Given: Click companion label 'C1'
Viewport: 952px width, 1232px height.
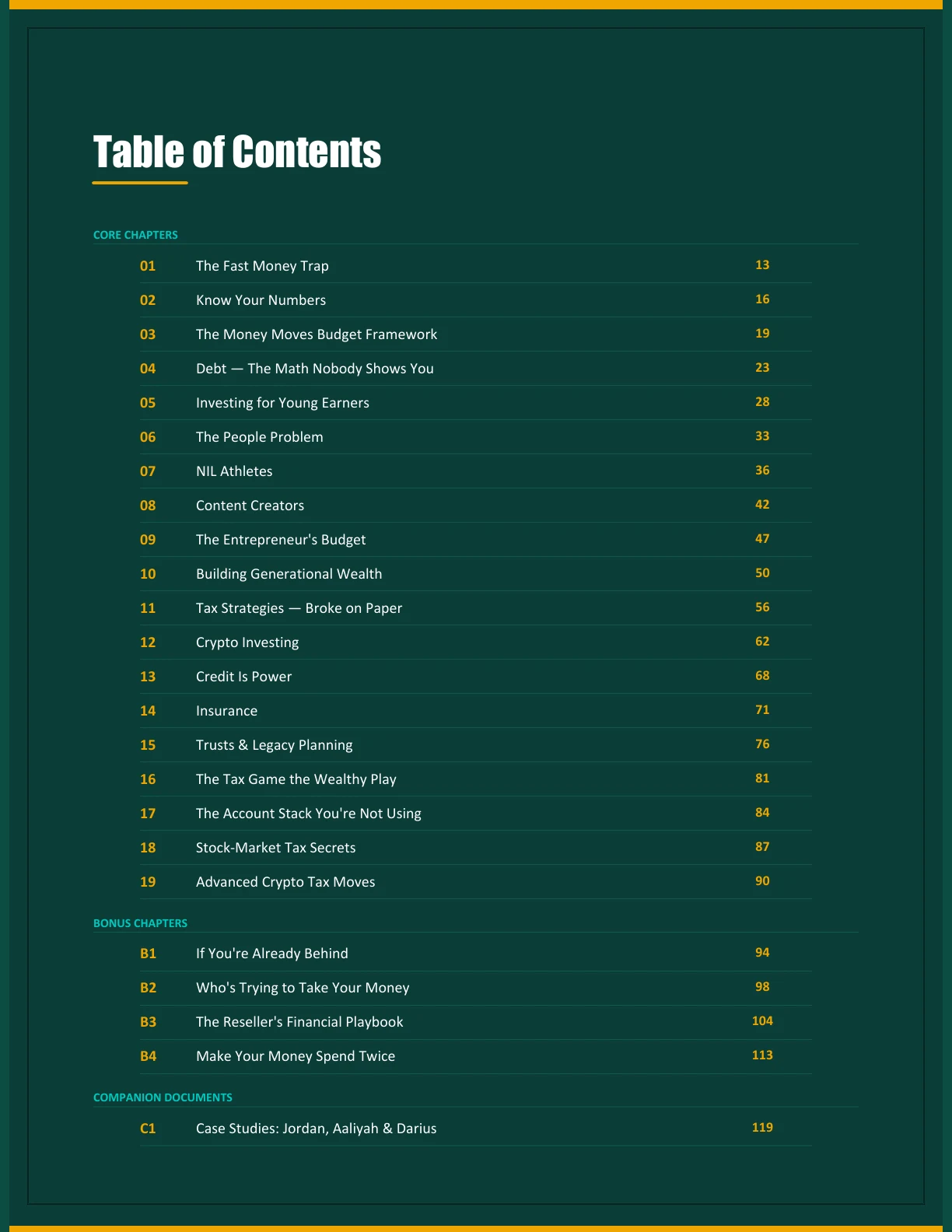Looking at the screenshot, I should (148, 1129).
